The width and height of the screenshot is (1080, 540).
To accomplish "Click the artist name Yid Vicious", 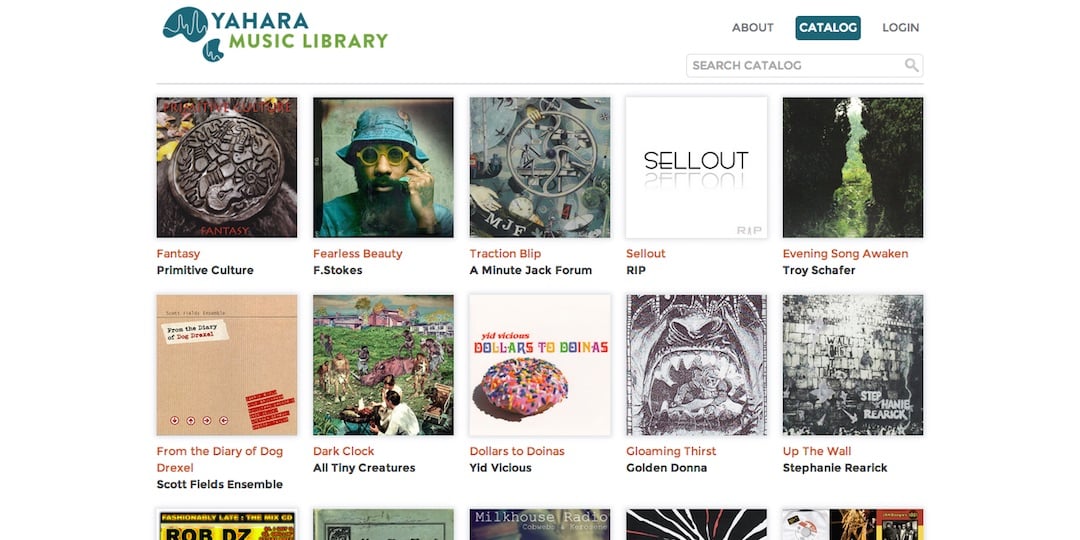I will tap(501, 468).
